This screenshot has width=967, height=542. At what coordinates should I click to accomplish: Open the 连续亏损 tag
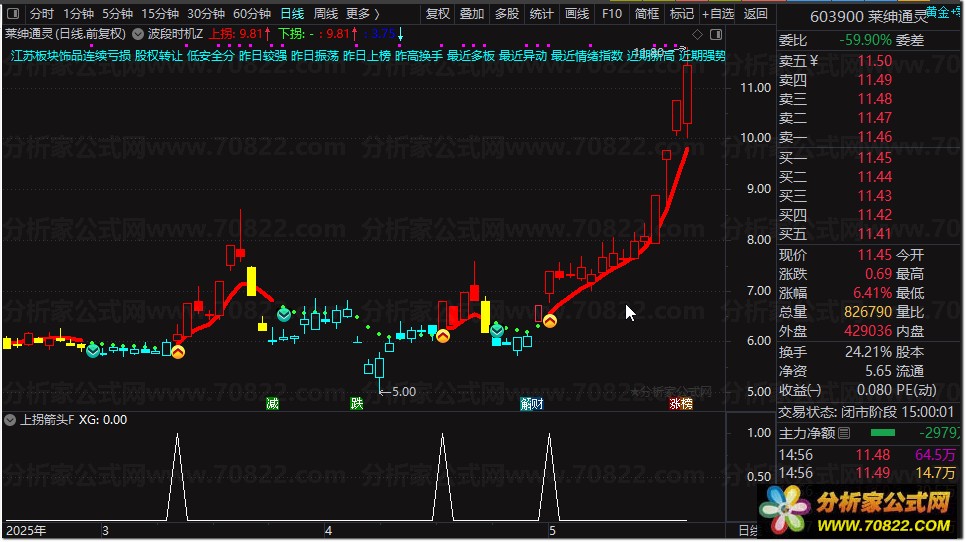tap(109, 55)
